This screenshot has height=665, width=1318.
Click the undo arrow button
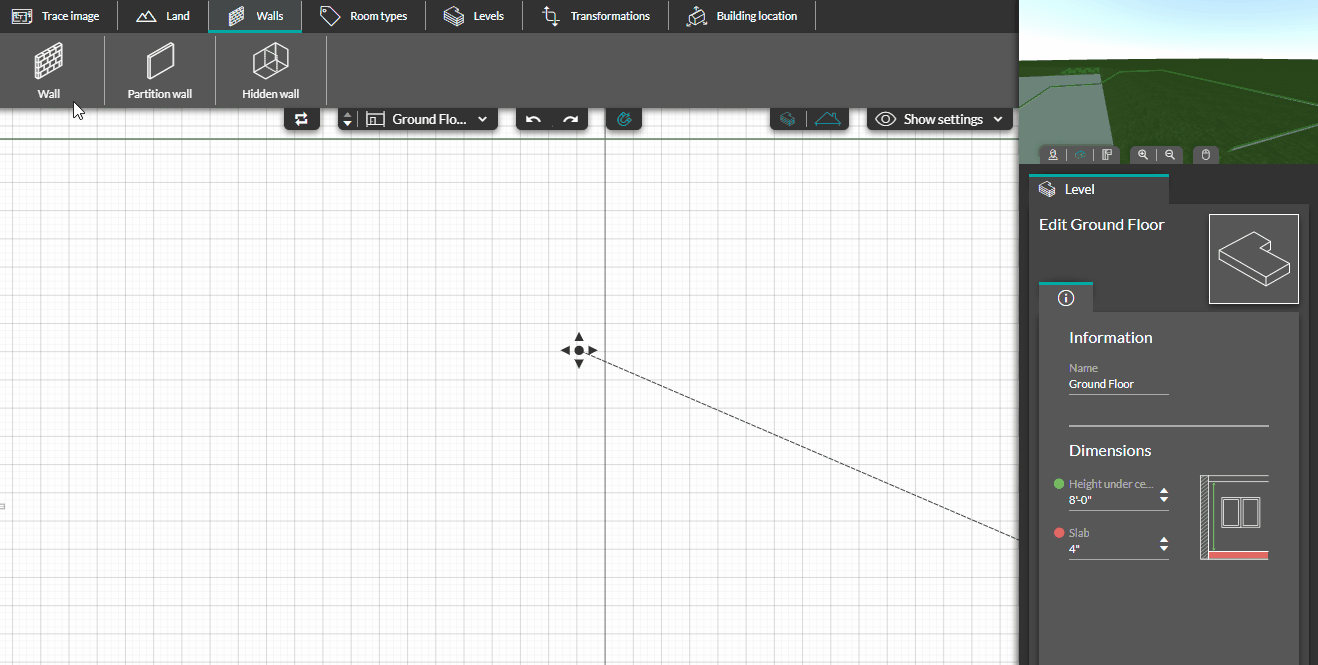(534, 119)
